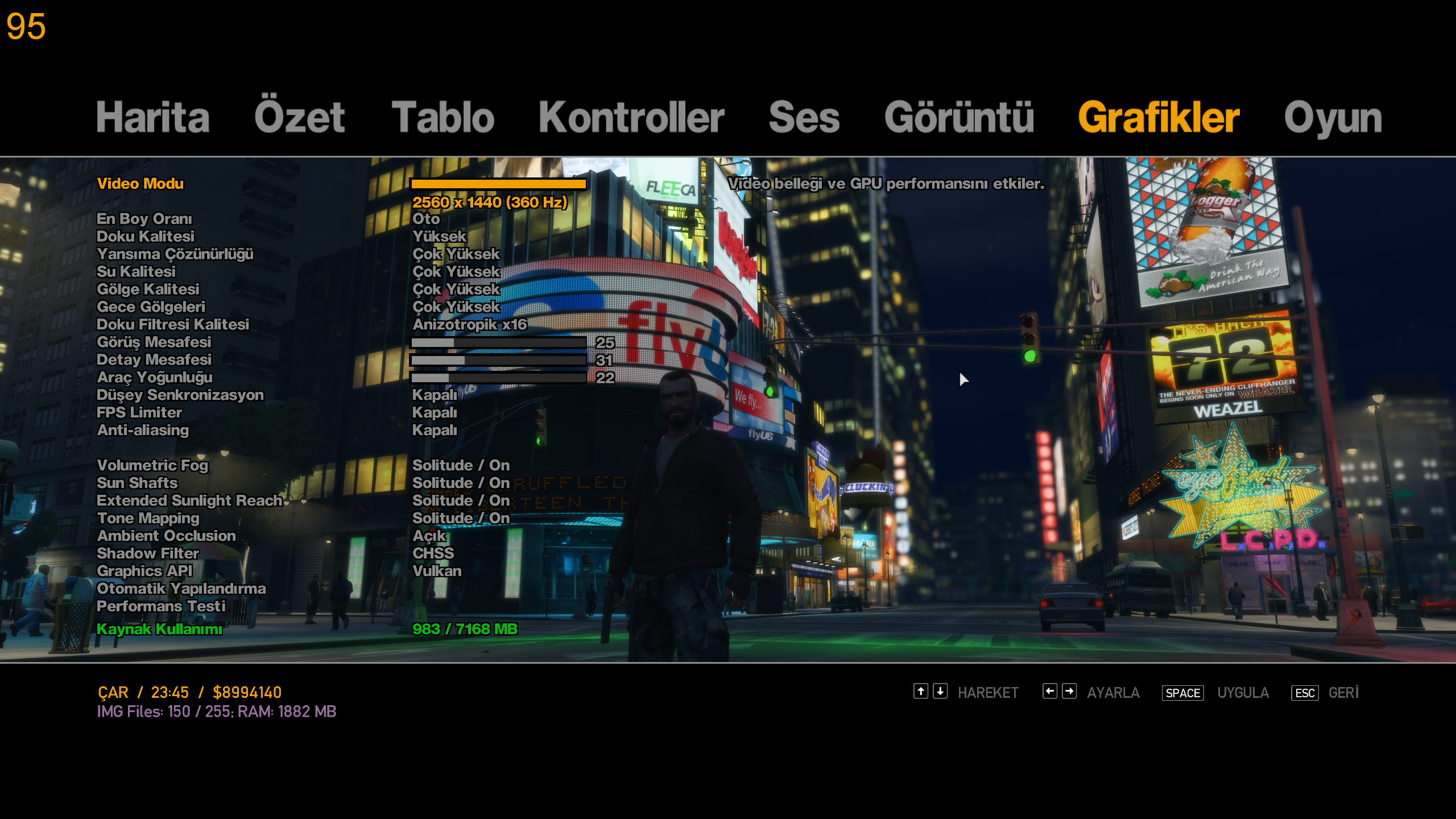Click the Kaynak Kullanımı label
This screenshot has height=819, width=1456.
tap(159, 630)
